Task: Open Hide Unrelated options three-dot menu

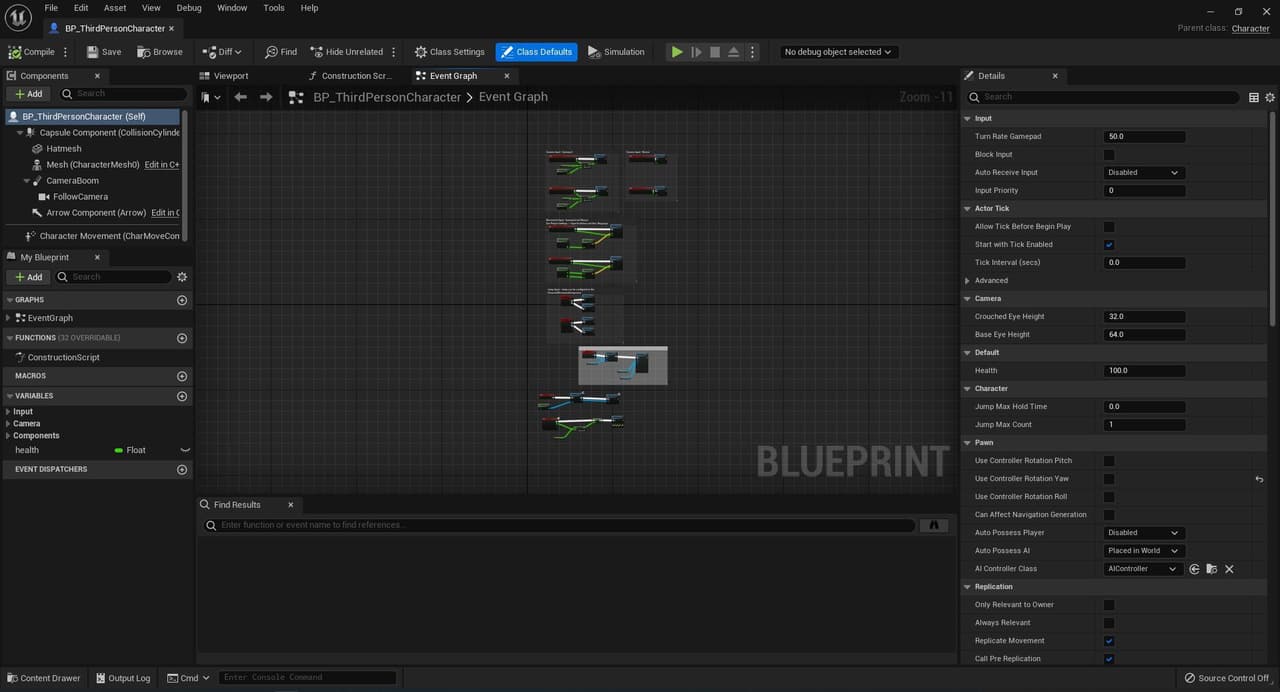Action: pyautogui.click(x=393, y=52)
